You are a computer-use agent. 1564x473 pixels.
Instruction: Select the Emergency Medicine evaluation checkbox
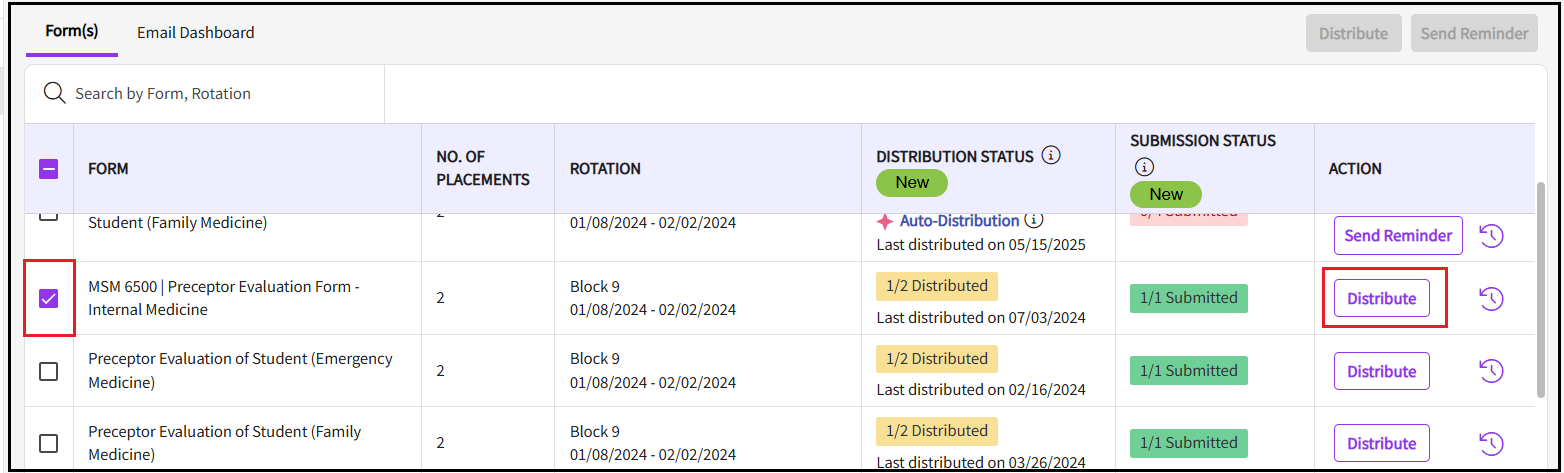coord(48,371)
